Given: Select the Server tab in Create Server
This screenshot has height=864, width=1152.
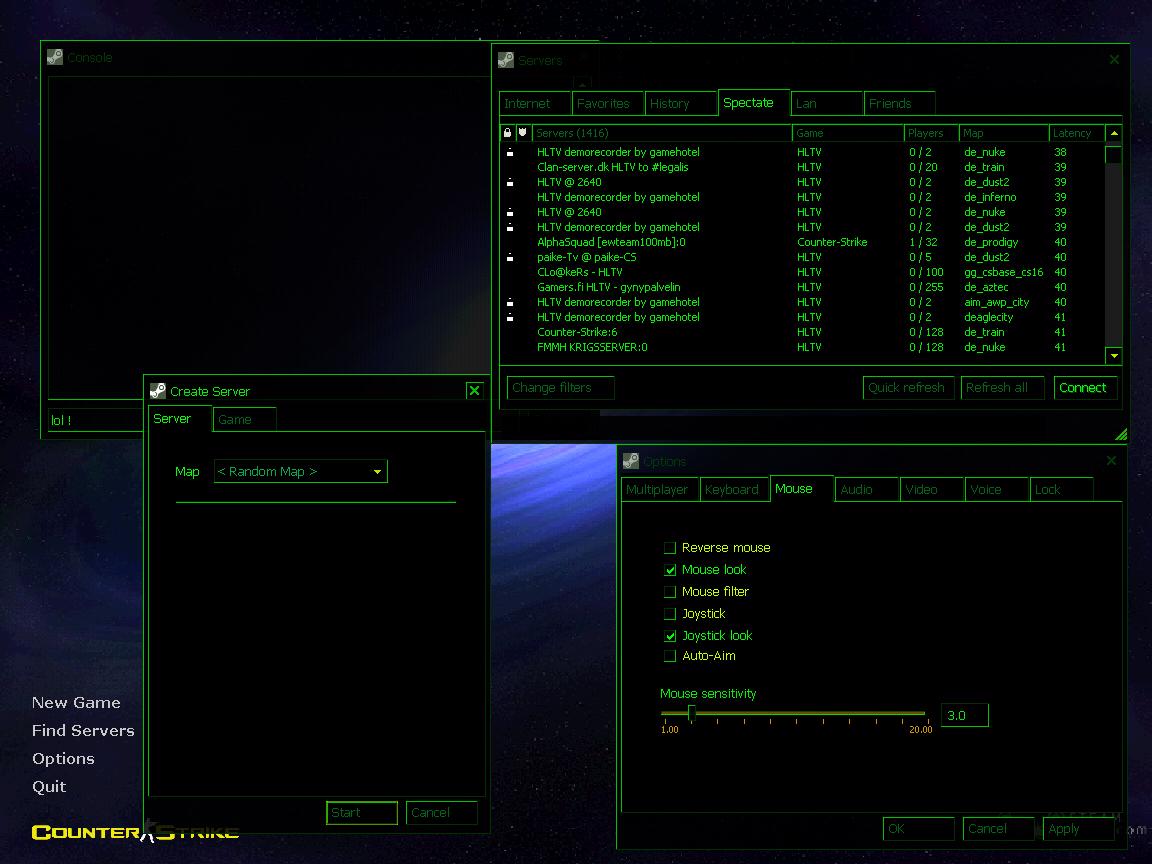Looking at the screenshot, I should (180, 419).
